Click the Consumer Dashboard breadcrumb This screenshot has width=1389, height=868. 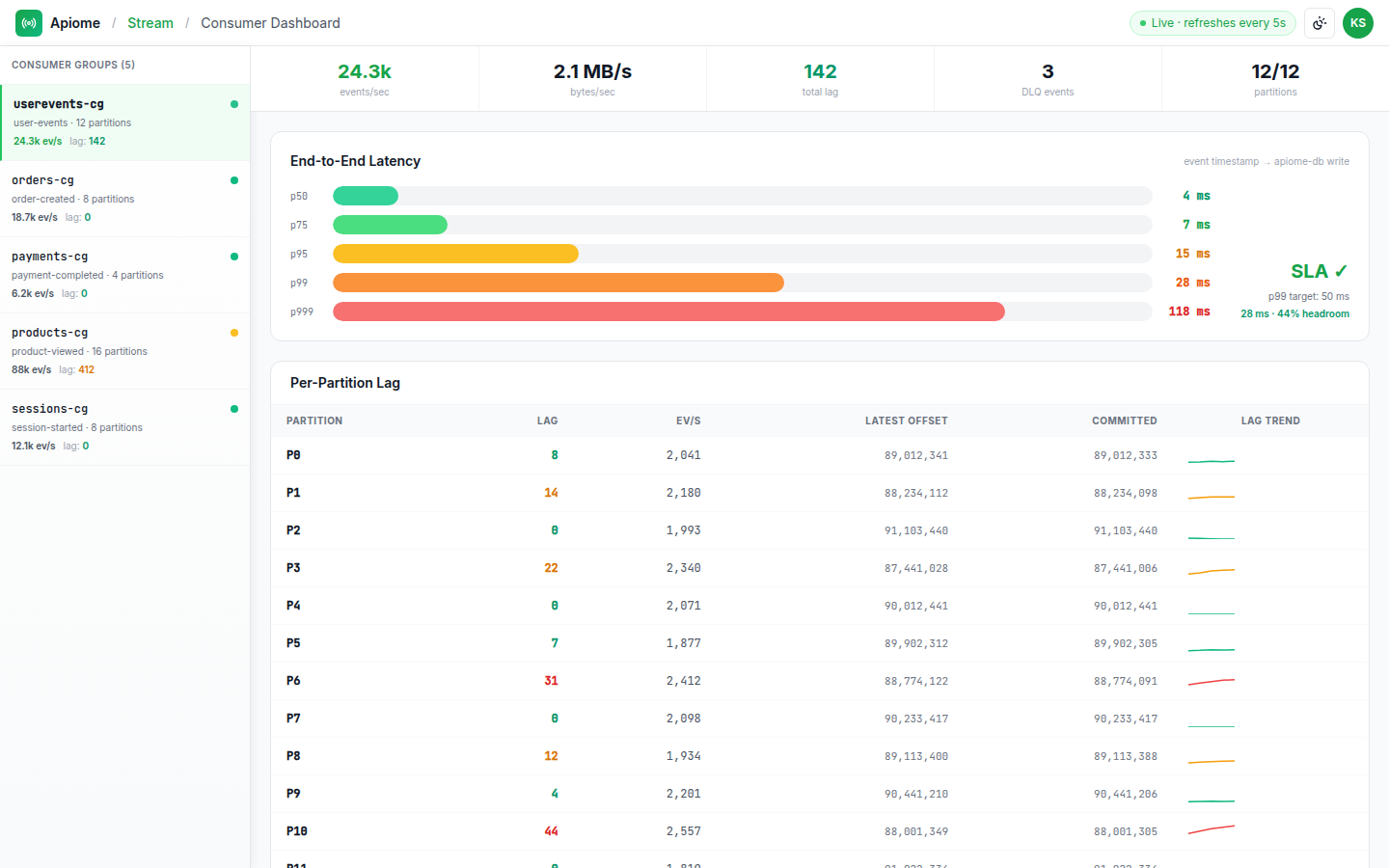pyautogui.click(x=270, y=23)
